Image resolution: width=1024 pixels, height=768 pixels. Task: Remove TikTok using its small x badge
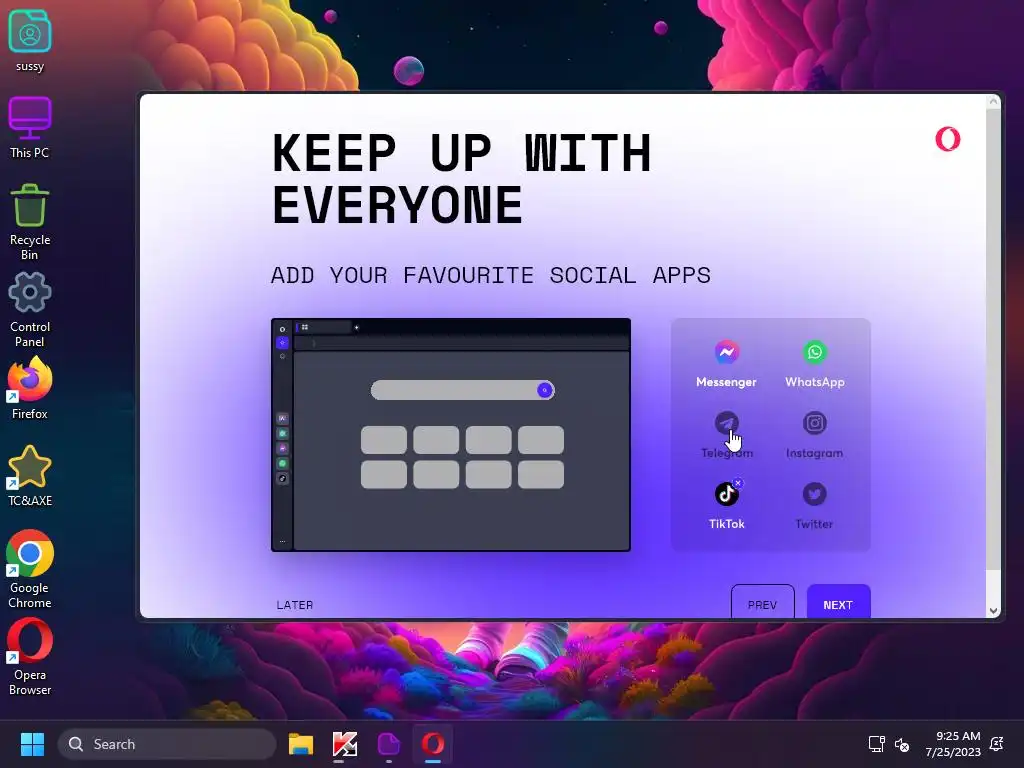[x=738, y=483]
